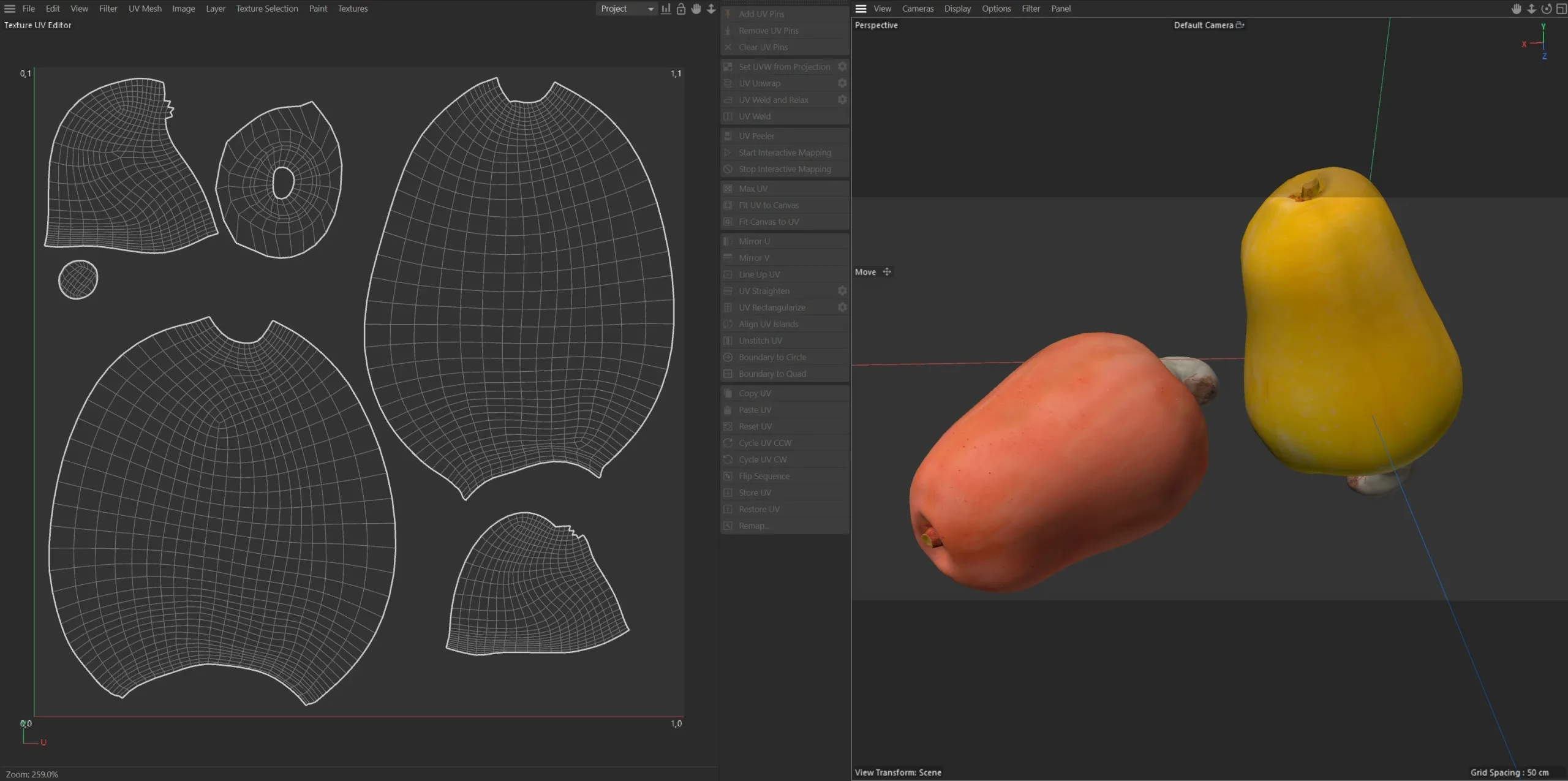Open UV Unwrap settings gear
The width and height of the screenshot is (1568, 781).
(842, 83)
